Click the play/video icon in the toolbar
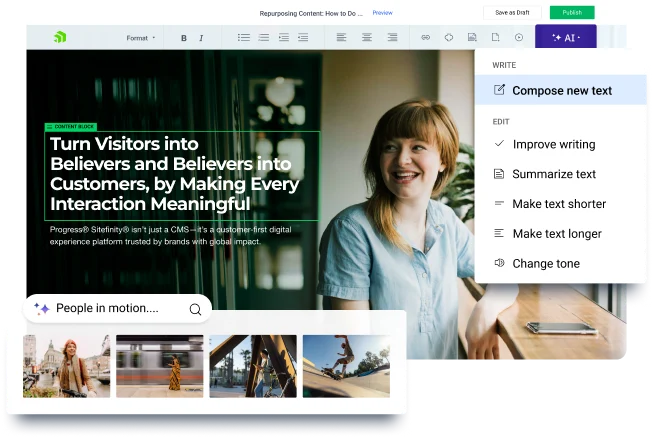 (x=518, y=38)
